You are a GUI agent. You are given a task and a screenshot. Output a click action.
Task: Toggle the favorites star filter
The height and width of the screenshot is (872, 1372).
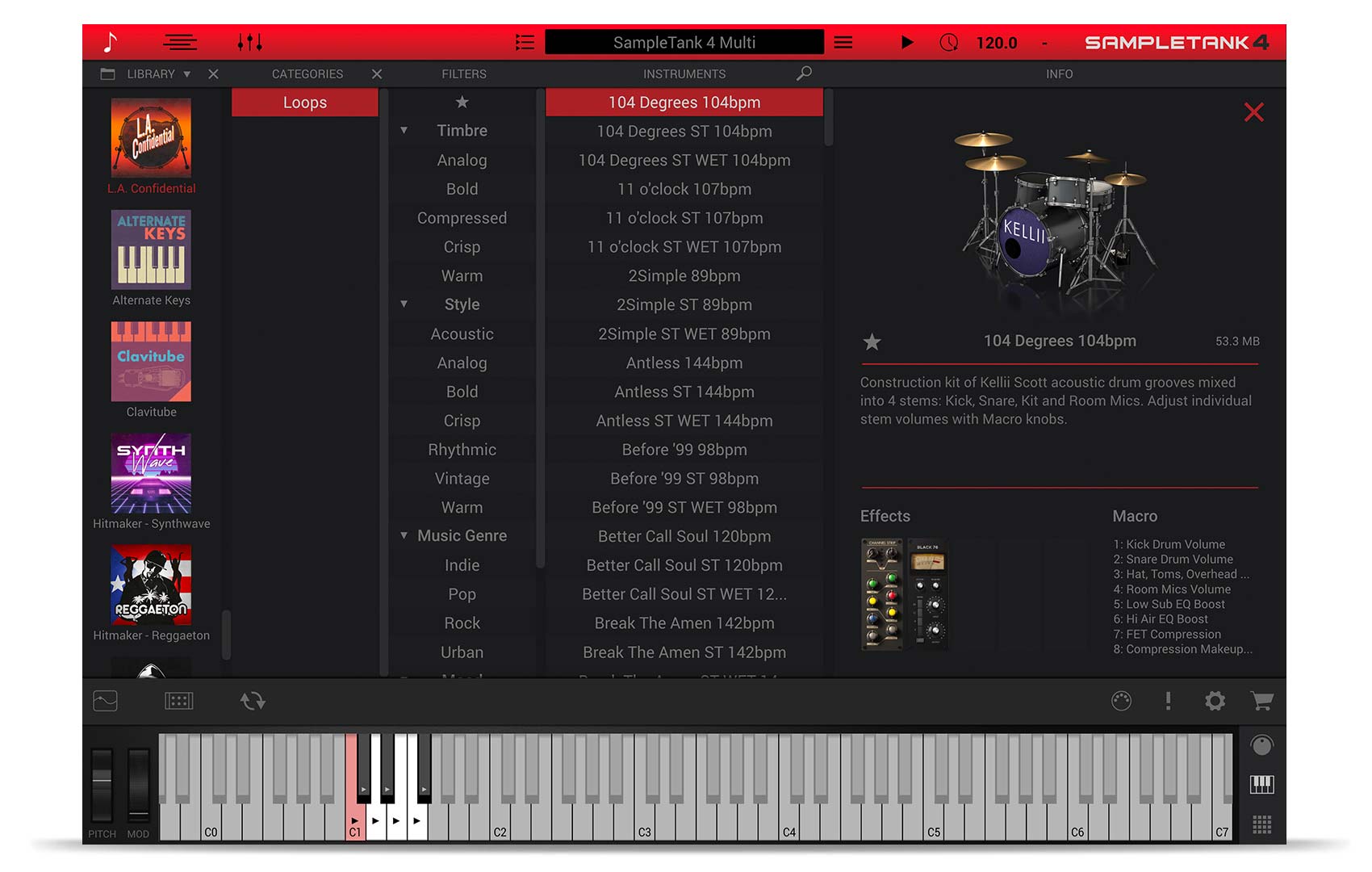(462, 103)
